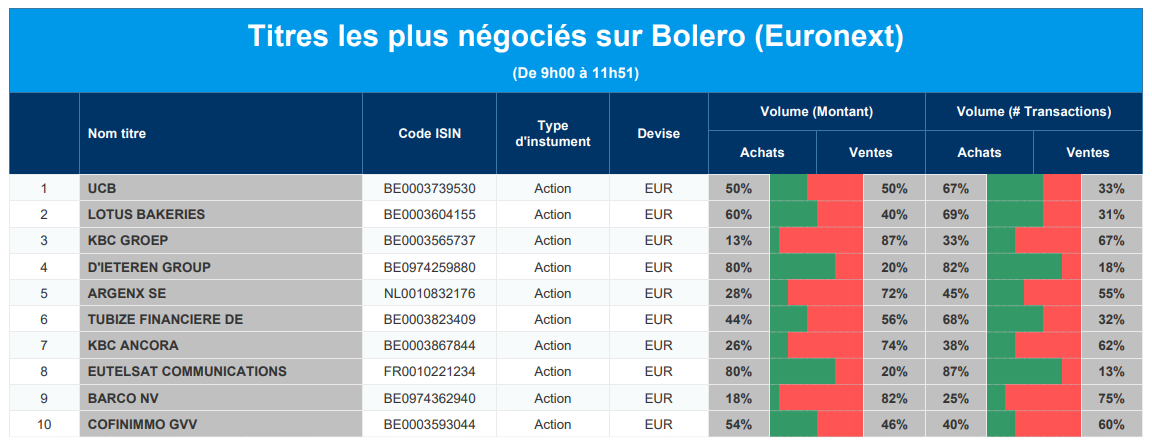Click Ventes header under Volume (Montant)
The image size is (1152, 445).
click(x=870, y=152)
